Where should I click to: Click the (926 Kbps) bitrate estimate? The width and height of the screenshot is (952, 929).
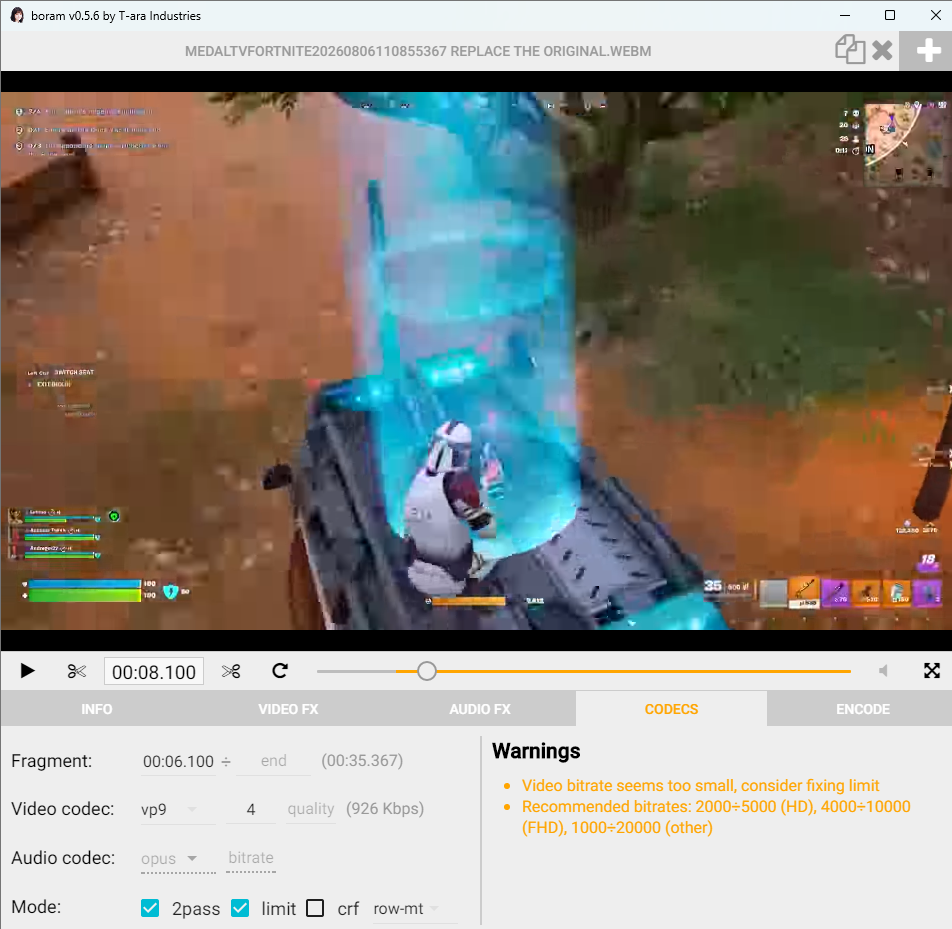click(385, 809)
